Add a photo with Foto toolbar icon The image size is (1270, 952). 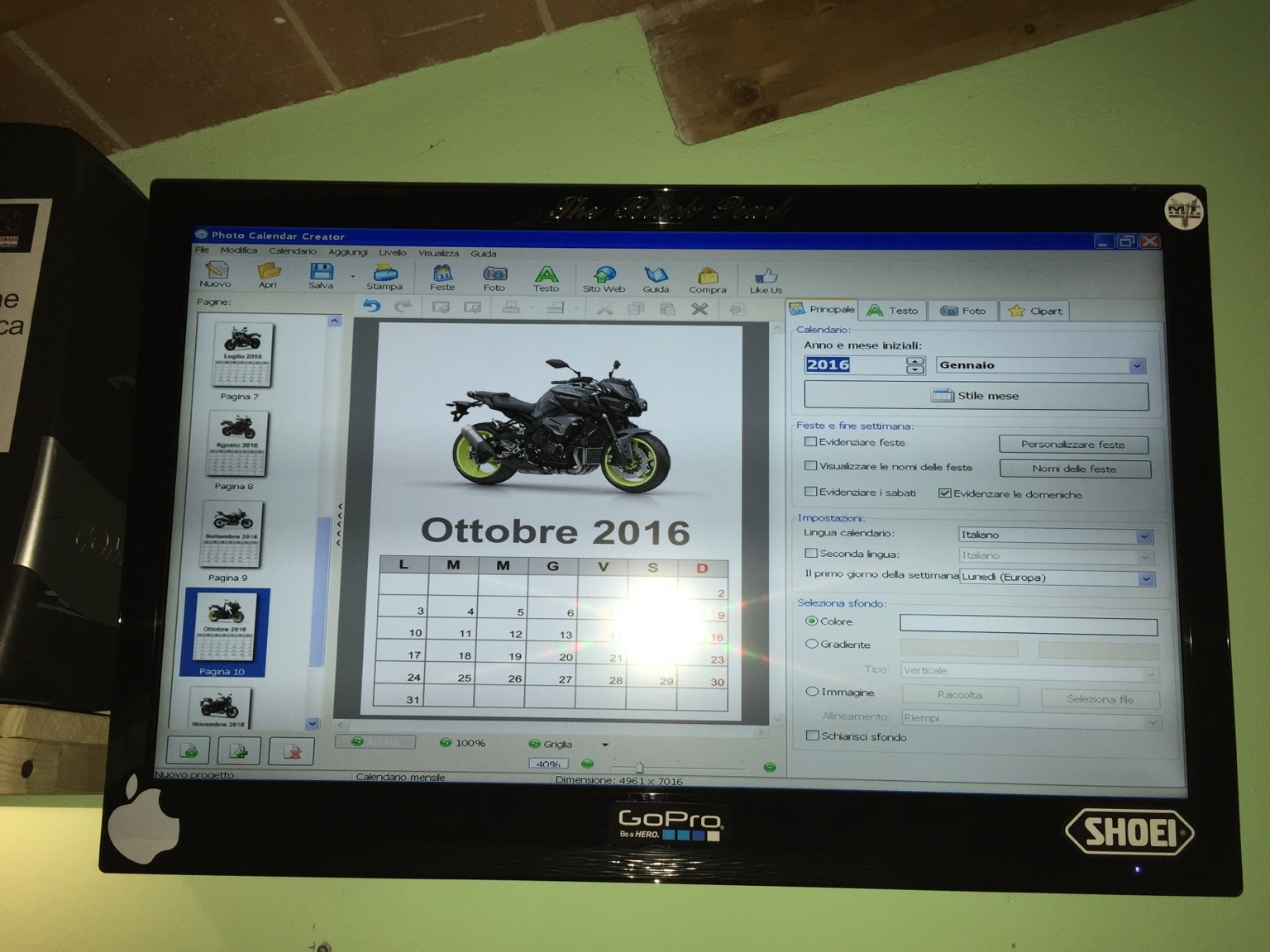click(x=494, y=278)
